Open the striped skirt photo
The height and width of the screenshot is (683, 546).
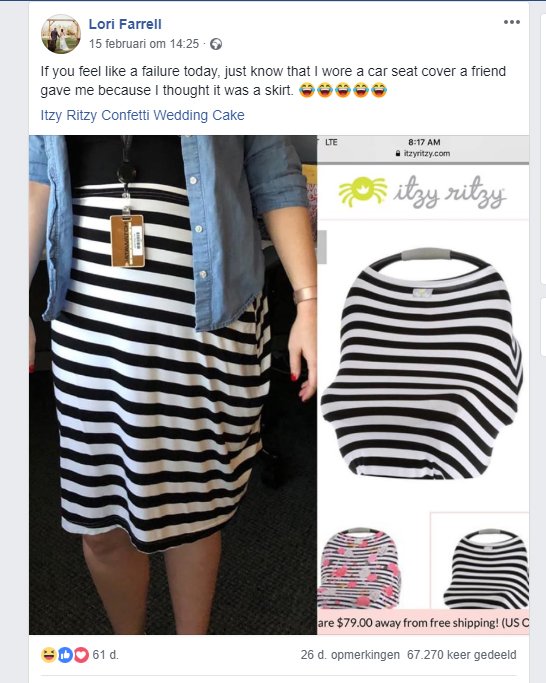coord(173,385)
